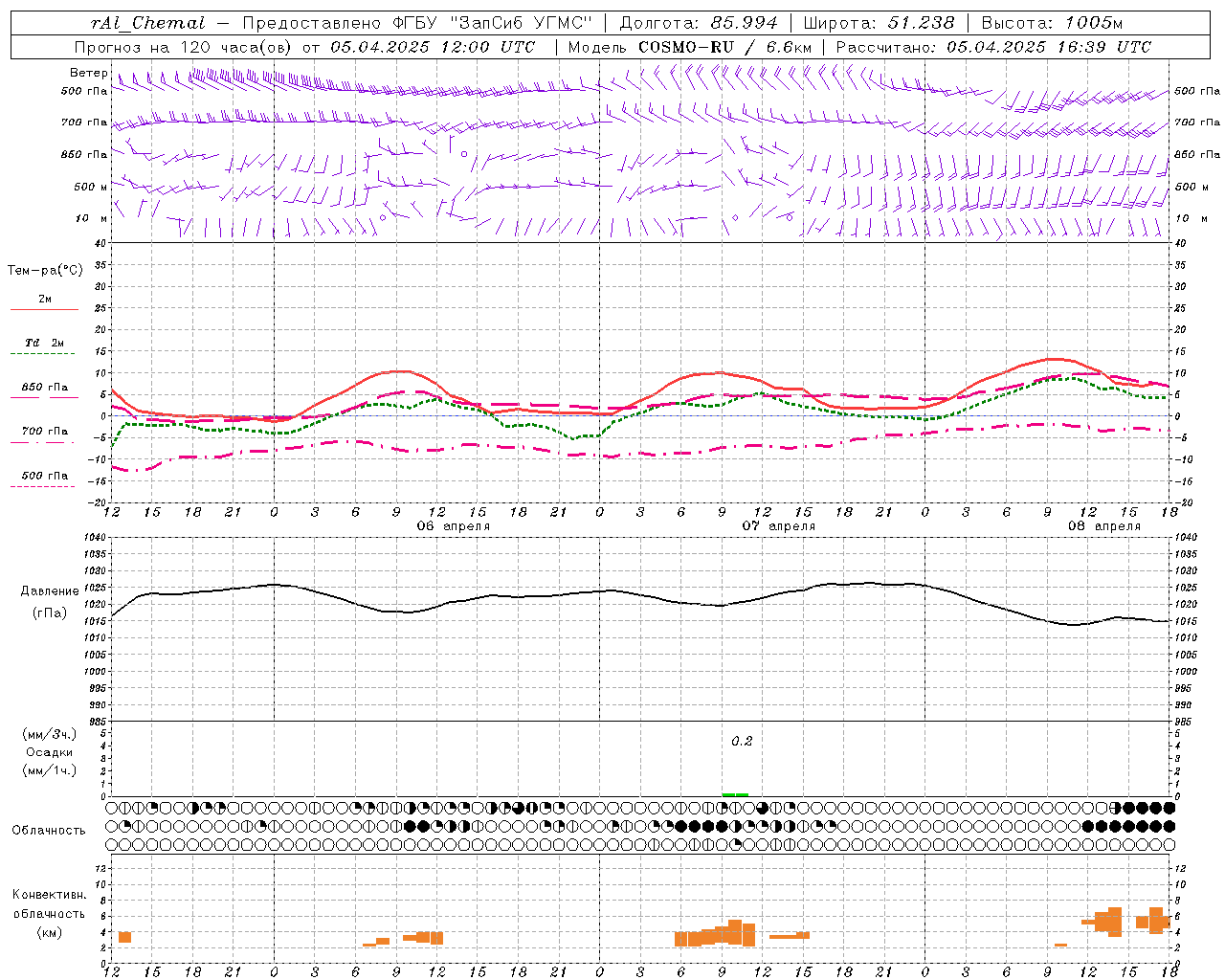Click the (мм/3ч.) units label
The height and width of the screenshot is (980, 1225).
pyautogui.click(x=50, y=734)
